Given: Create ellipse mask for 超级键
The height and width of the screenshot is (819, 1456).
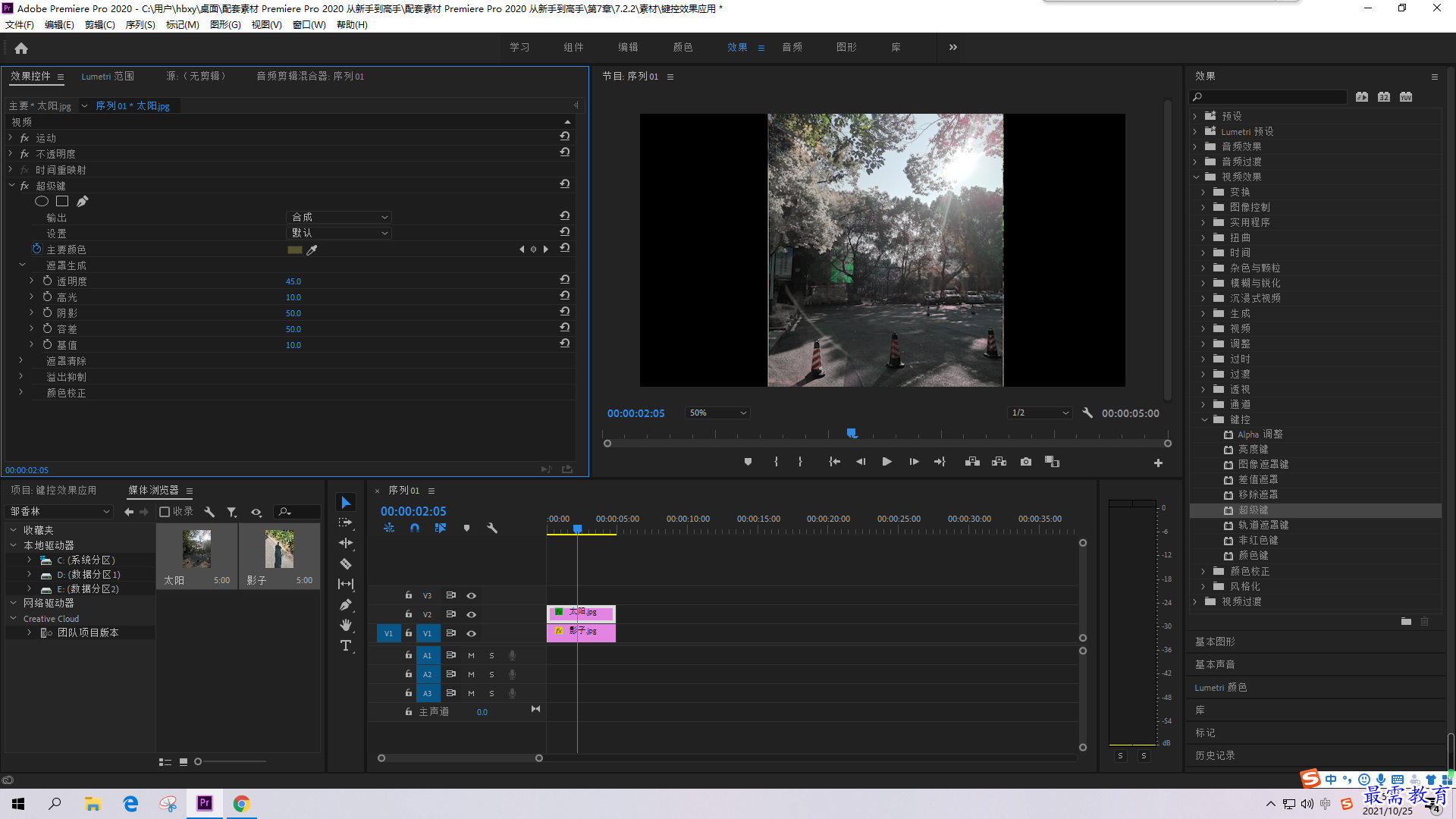Looking at the screenshot, I should point(42,201).
